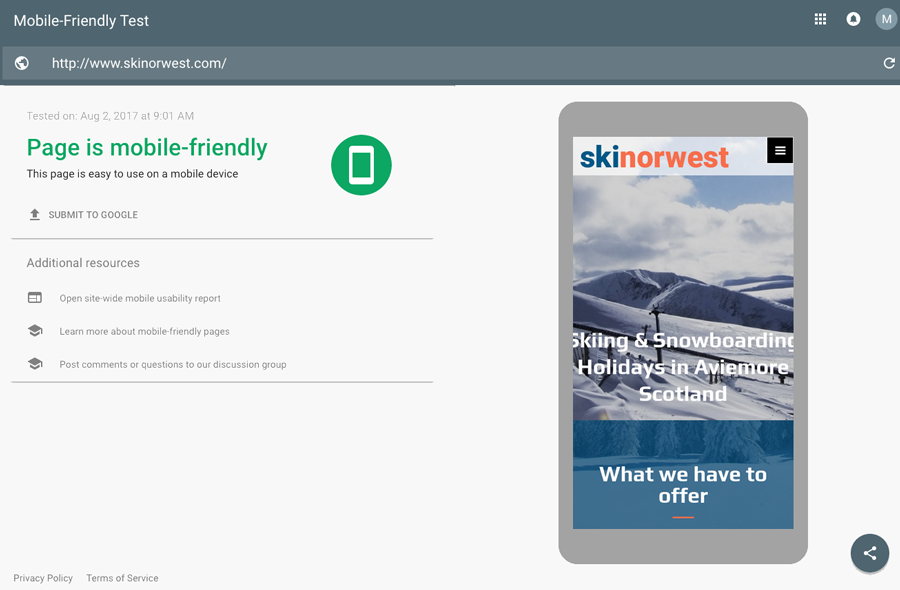Image resolution: width=900 pixels, height=590 pixels.
Task: Click the easy to use on mobile text
Action: coord(132,174)
